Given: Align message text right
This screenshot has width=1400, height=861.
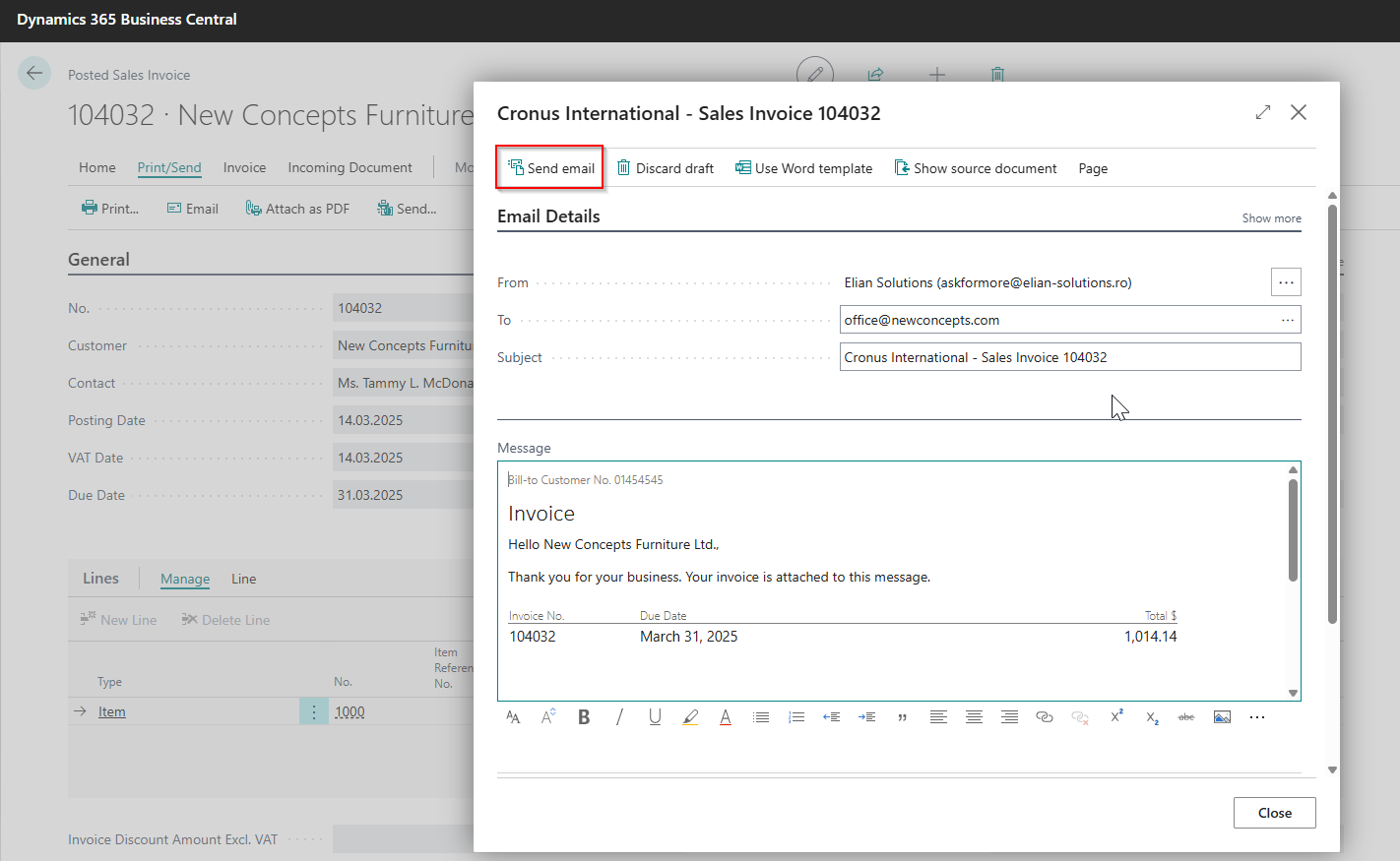Looking at the screenshot, I should tap(1009, 717).
